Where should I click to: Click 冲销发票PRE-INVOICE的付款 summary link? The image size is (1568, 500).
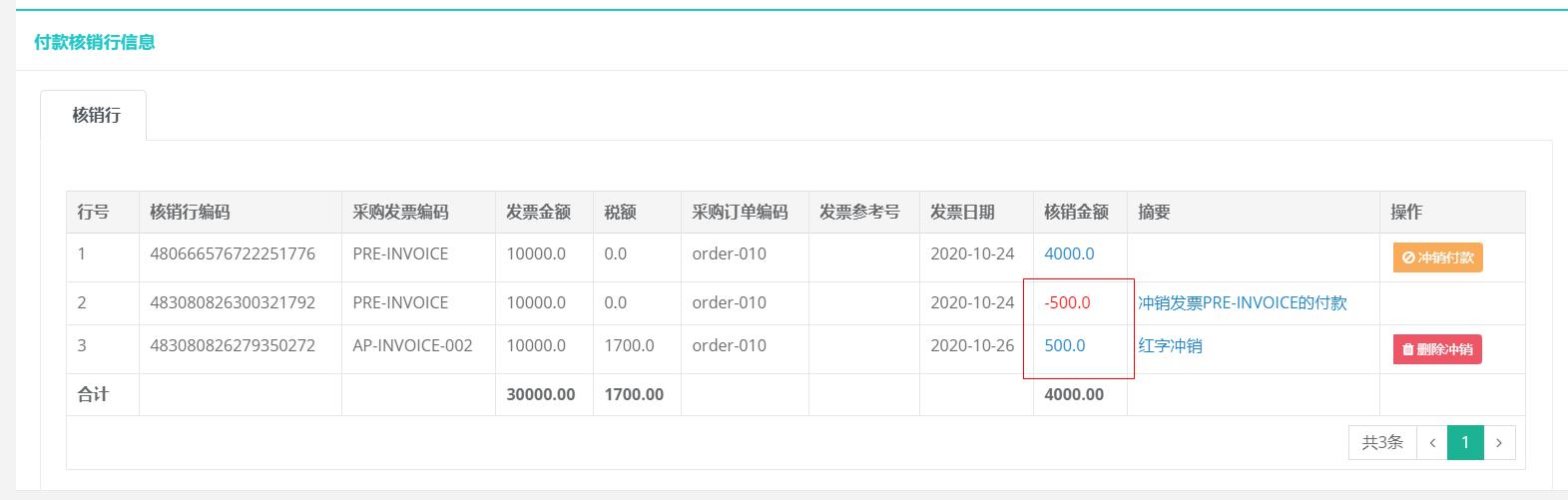1243,302
